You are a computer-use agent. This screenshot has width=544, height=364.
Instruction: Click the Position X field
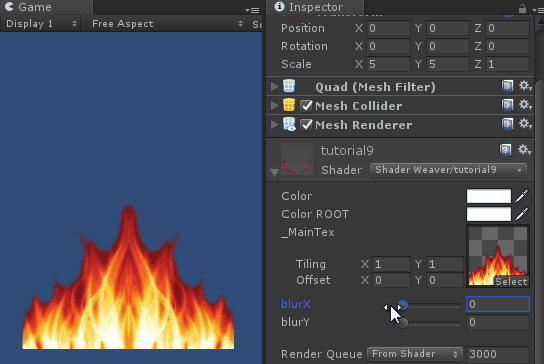click(x=389, y=28)
